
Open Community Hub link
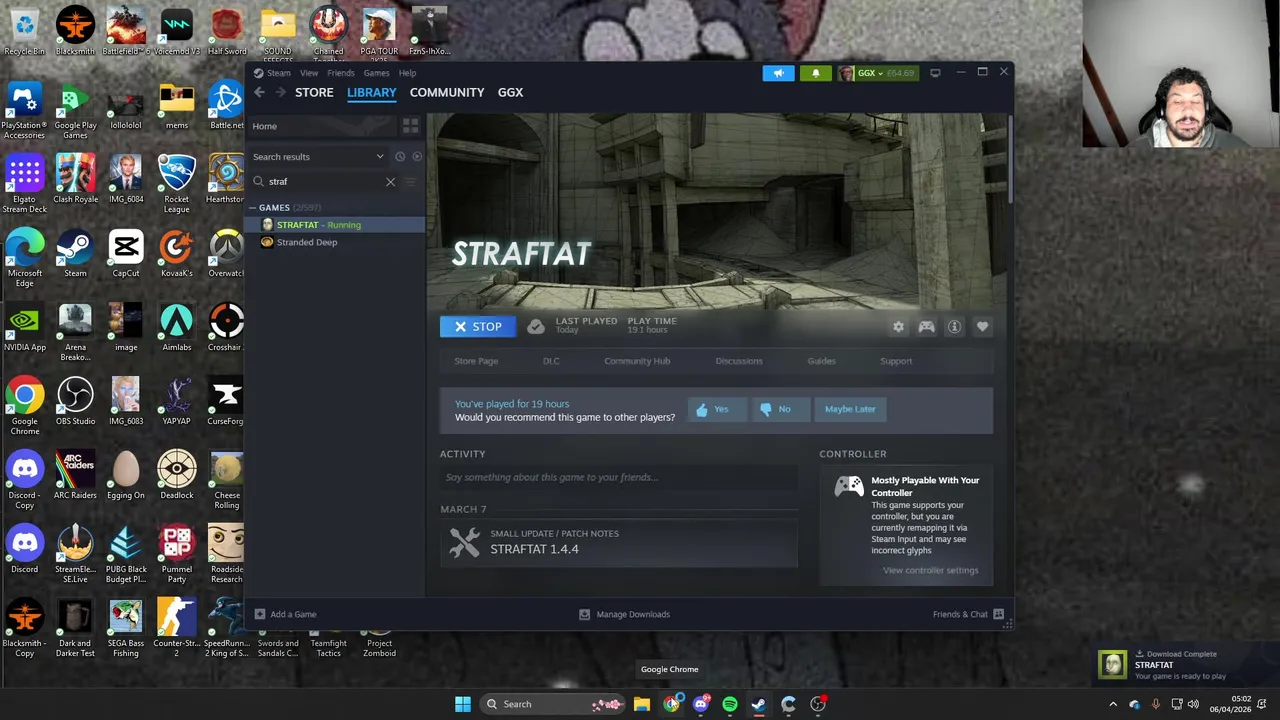pos(637,361)
